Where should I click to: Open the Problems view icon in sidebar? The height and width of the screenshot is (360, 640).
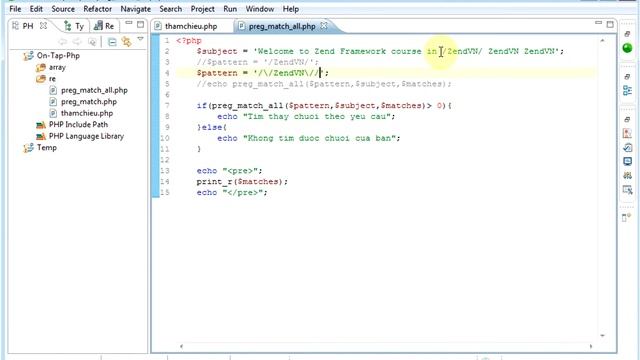click(x=627, y=133)
